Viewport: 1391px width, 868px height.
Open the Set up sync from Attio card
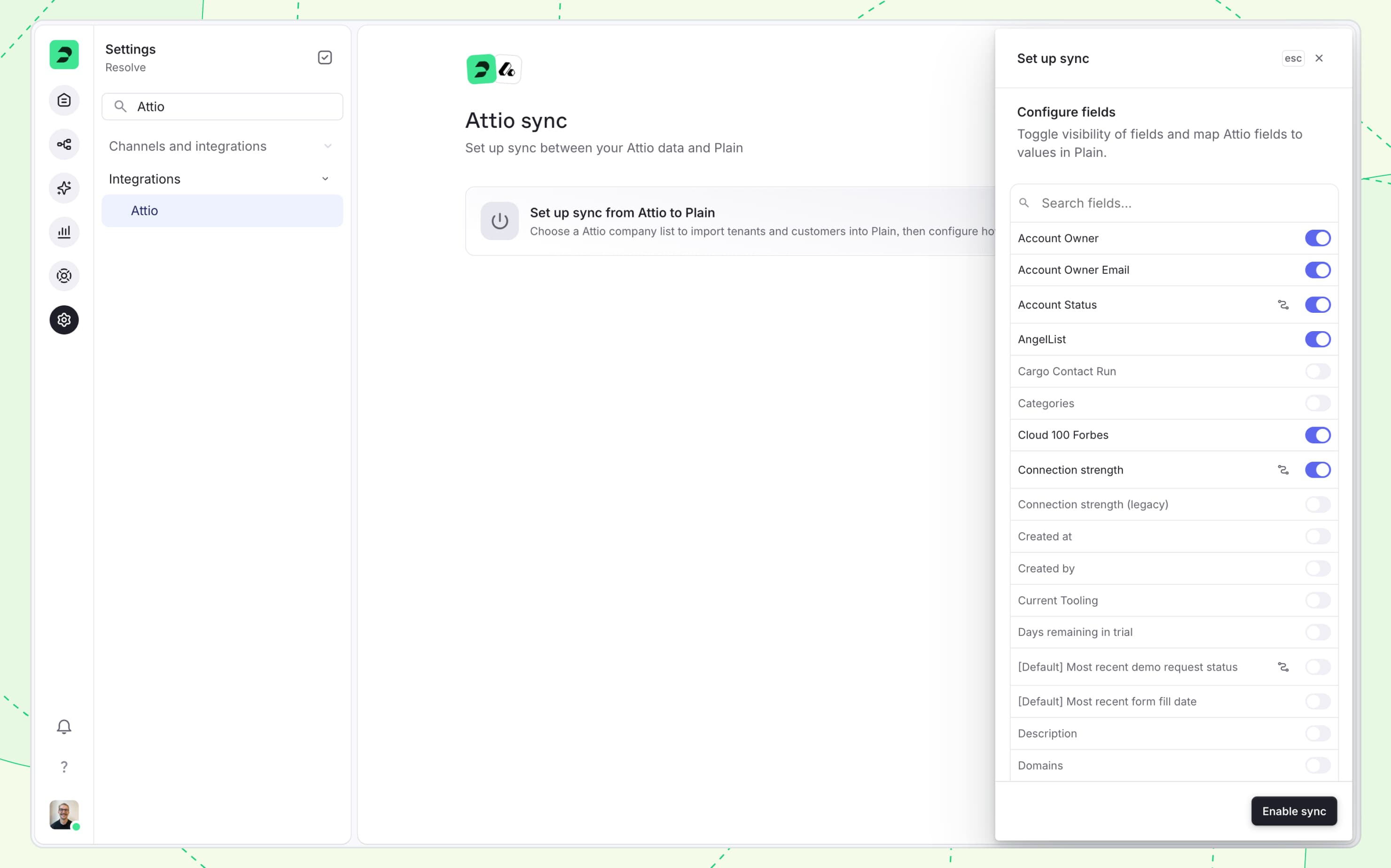pyautogui.click(x=731, y=221)
